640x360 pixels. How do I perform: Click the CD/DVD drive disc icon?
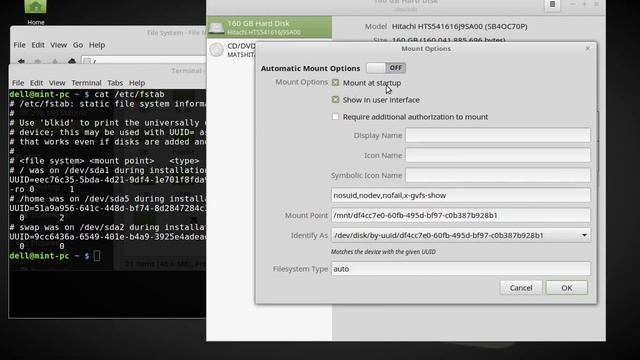[x=216, y=50]
